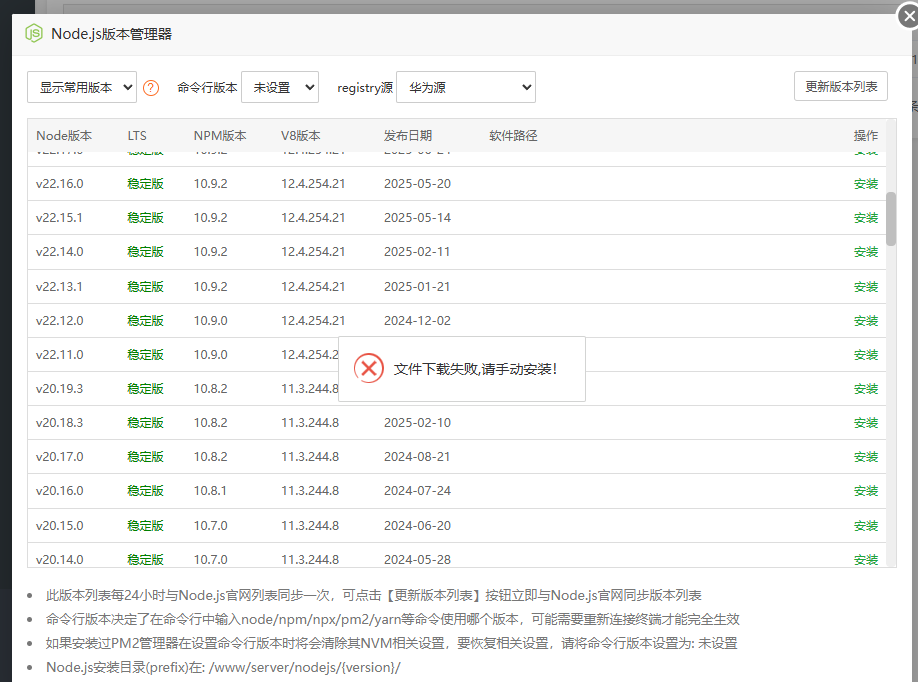Open the orange question mark help icon
This screenshot has height=682, width=918.
click(151, 88)
